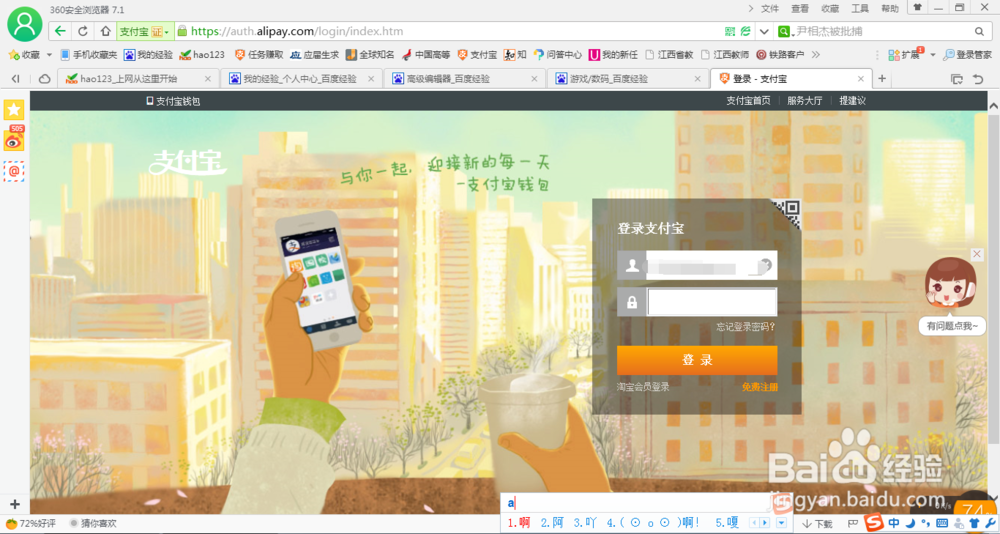The image size is (1000, 534).
Task: Reload the page with the refresh icon
Action: coord(83,31)
